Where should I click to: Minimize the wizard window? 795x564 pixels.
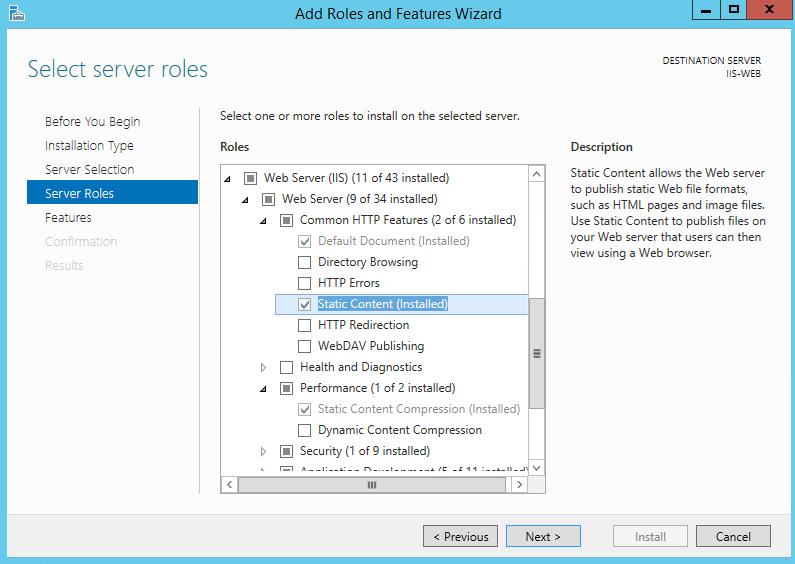(x=706, y=10)
